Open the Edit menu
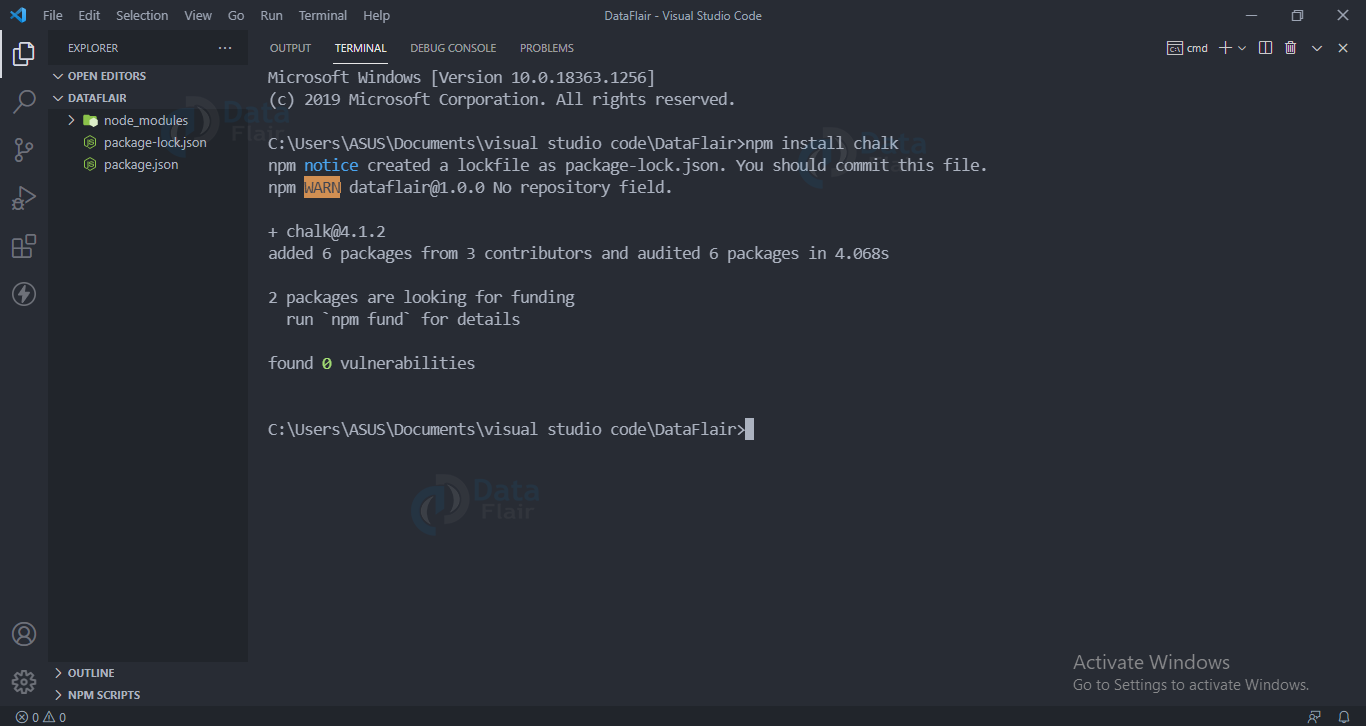Viewport: 1366px width, 726px height. 89,15
